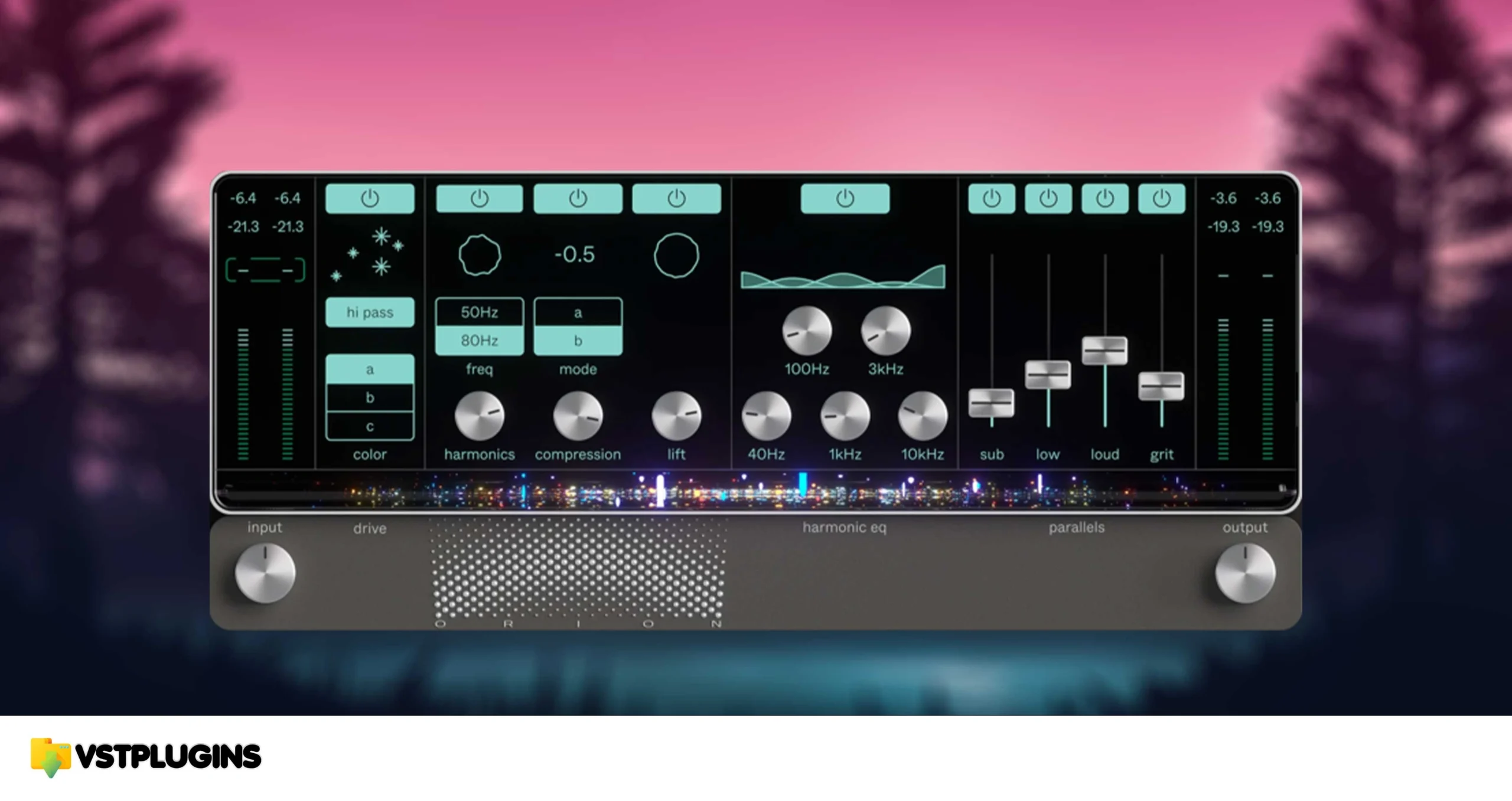The height and width of the screenshot is (801, 1512).
Task: Click the 40Hz EQ knob
Action: click(766, 416)
